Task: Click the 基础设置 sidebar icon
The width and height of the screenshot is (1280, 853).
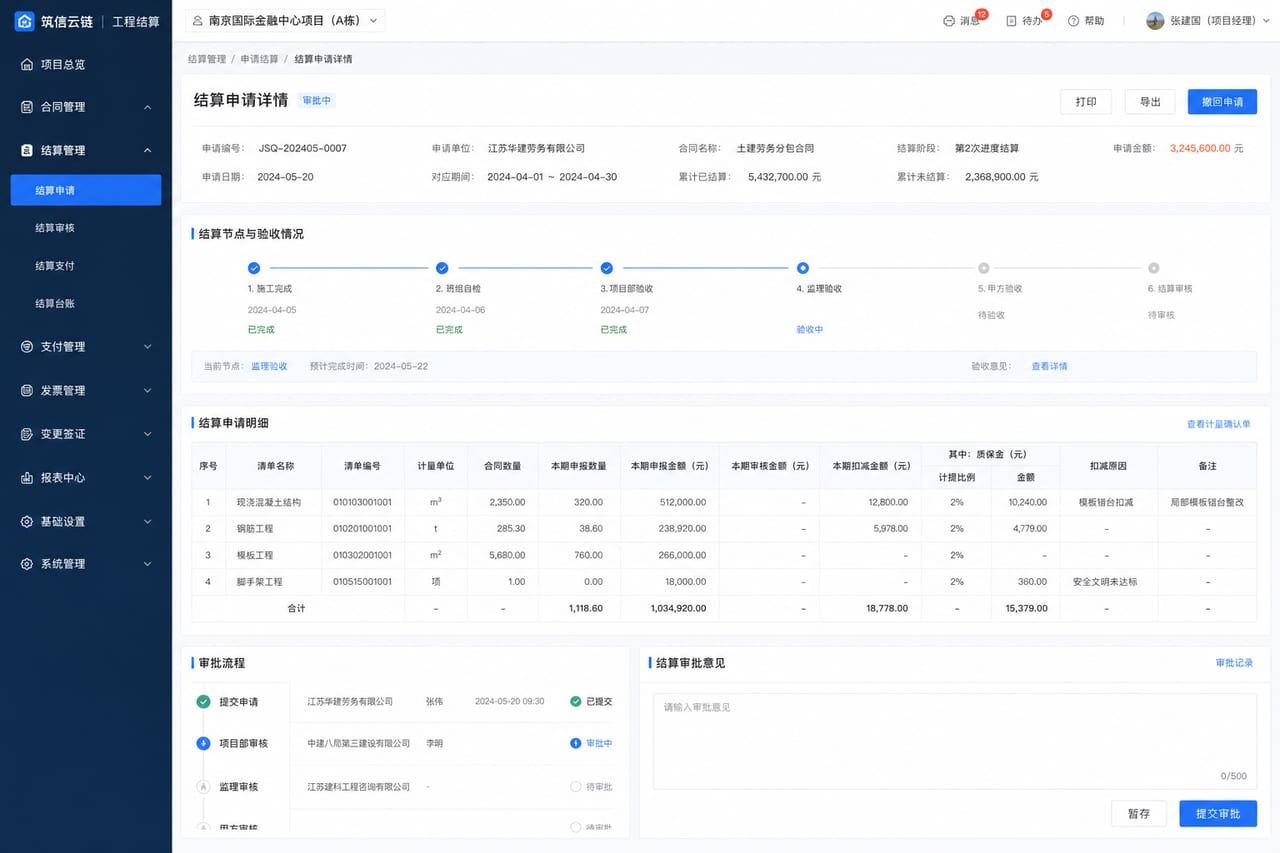Action: click(x=27, y=521)
